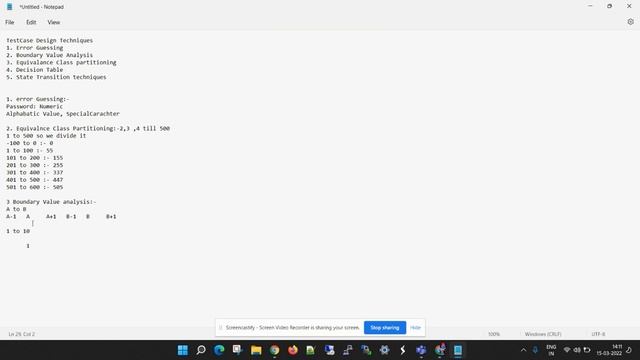This screenshot has height=360, width=640.
Task: Click the 'Password: Numeric' line
Action: pos(34,107)
